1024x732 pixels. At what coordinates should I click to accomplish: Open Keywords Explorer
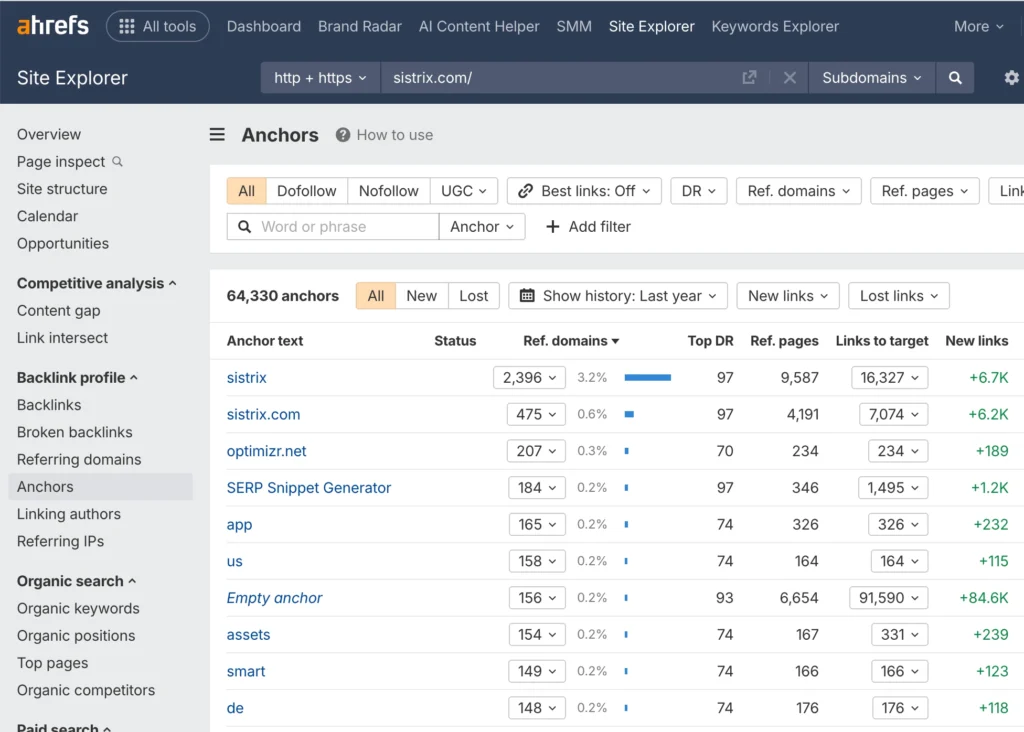[775, 26]
